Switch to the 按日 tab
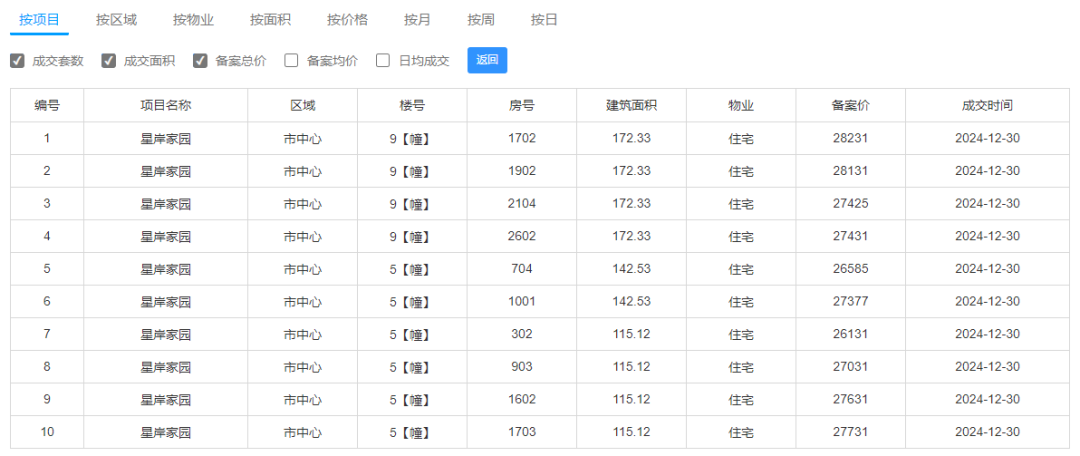The width and height of the screenshot is (1080, 456). 544,20
